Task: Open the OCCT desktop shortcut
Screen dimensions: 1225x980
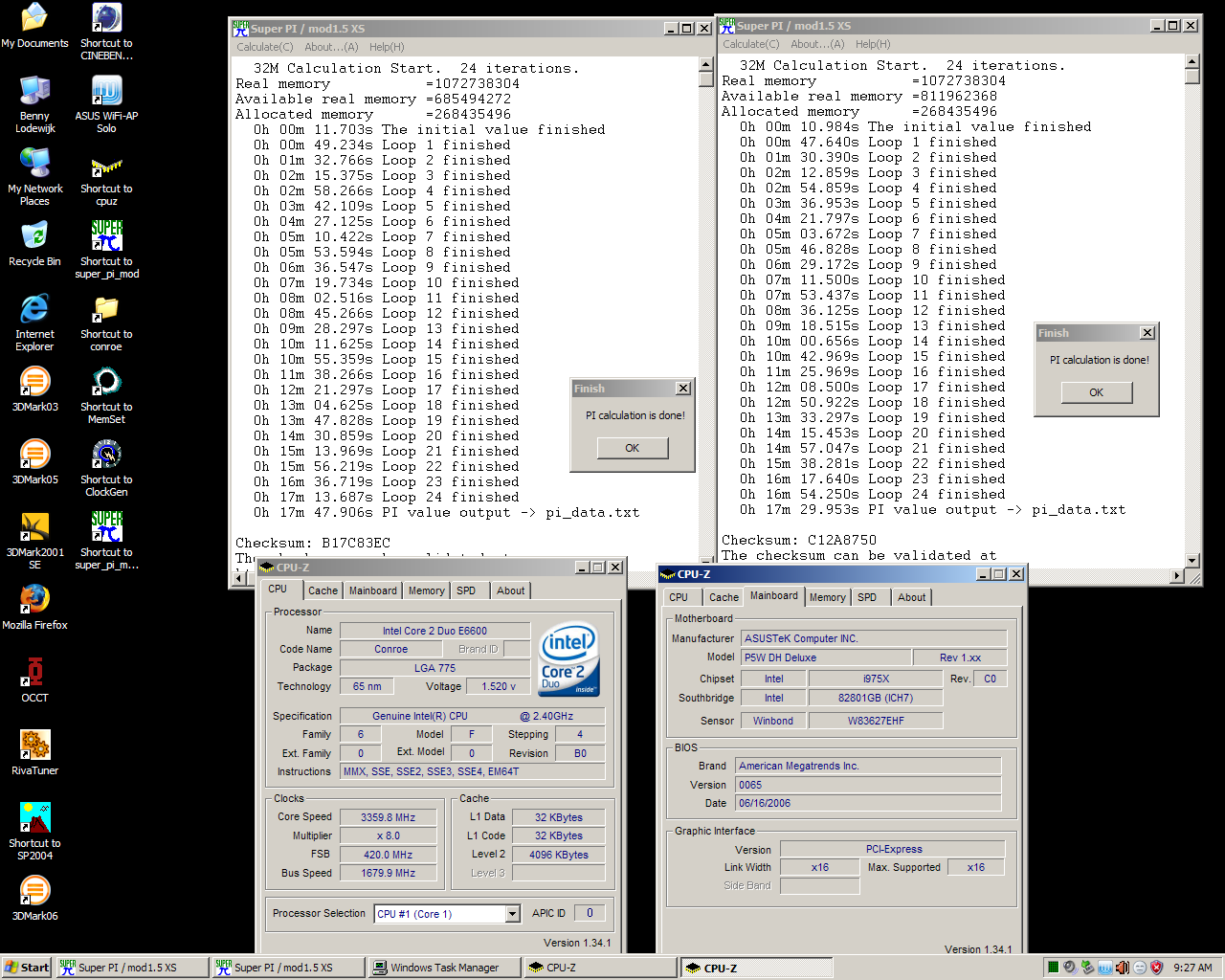Action: [34, 675]
